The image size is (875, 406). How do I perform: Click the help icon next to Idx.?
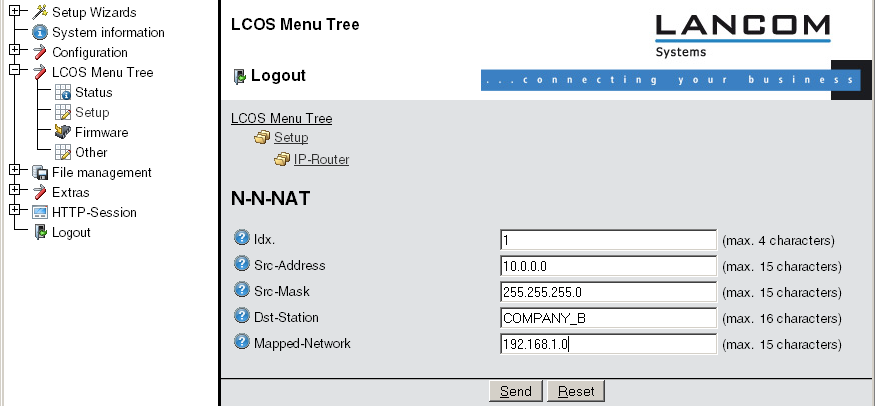[241, 238]
